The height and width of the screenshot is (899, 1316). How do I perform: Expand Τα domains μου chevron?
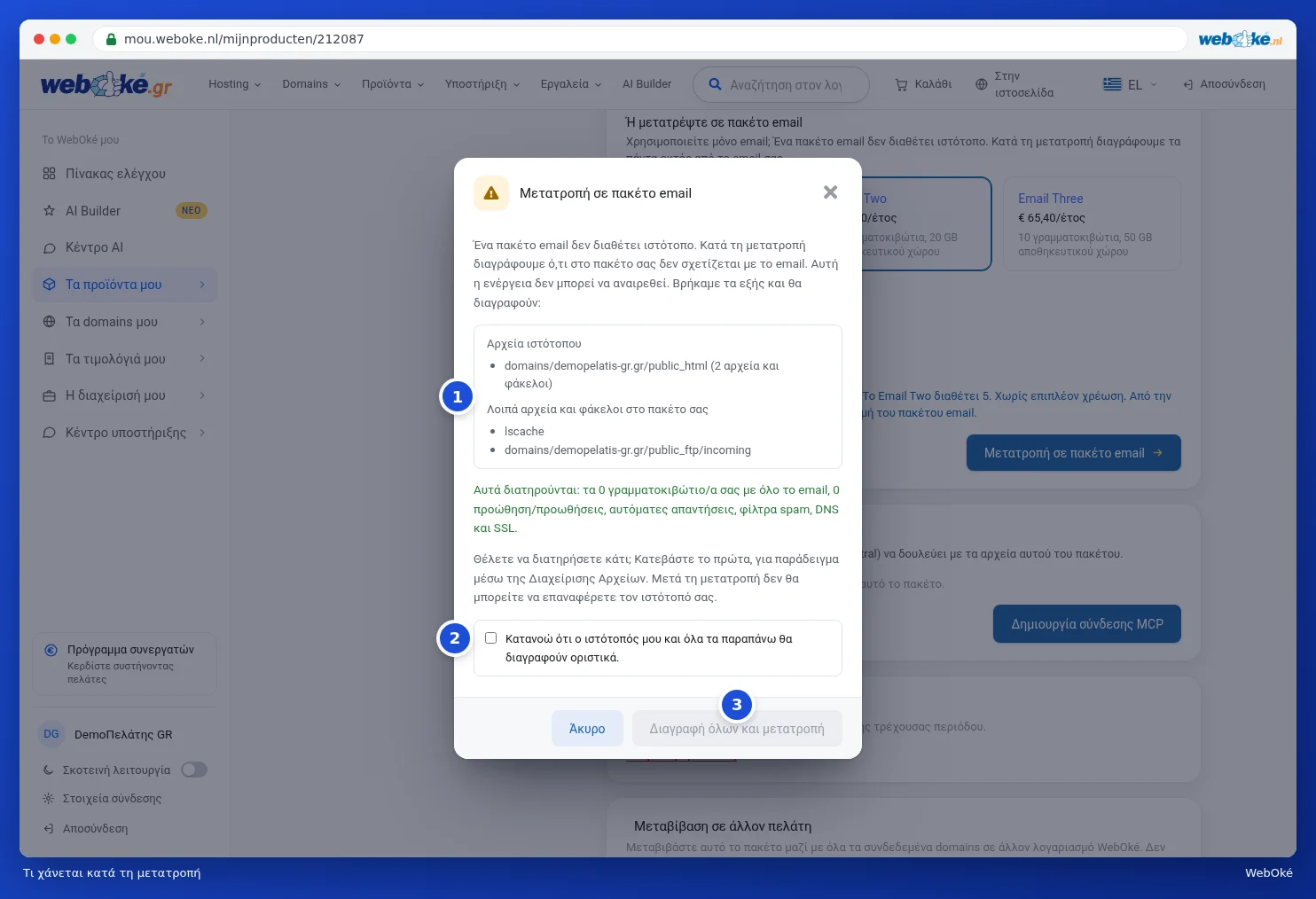coord(202,322)
